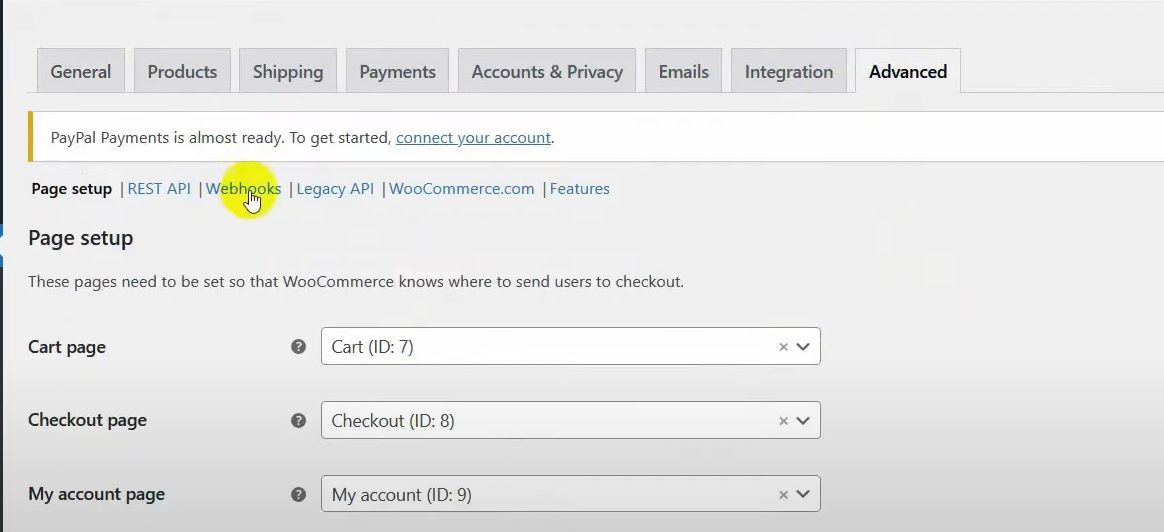
Task: Switch to the General settings tab
Action: pos(81,72)
